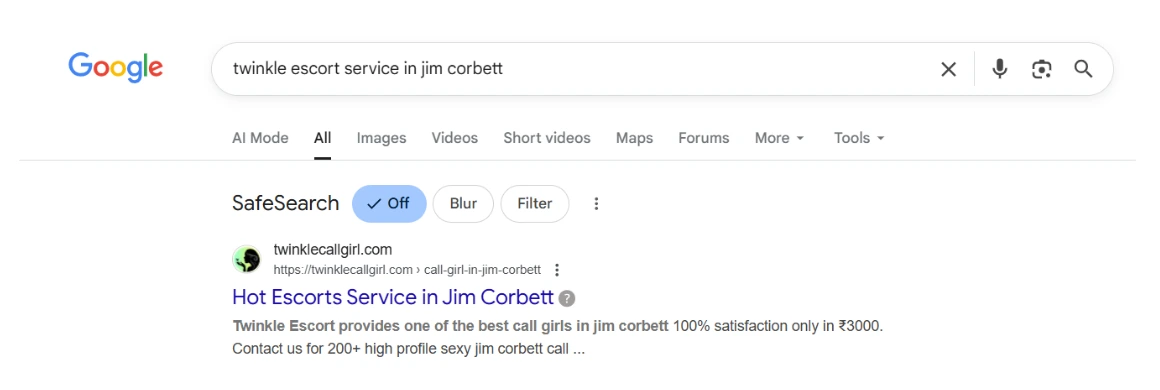
Task: Click the magnifying glass search icon
Action: pyautogui.click(x=1083, y=70)
